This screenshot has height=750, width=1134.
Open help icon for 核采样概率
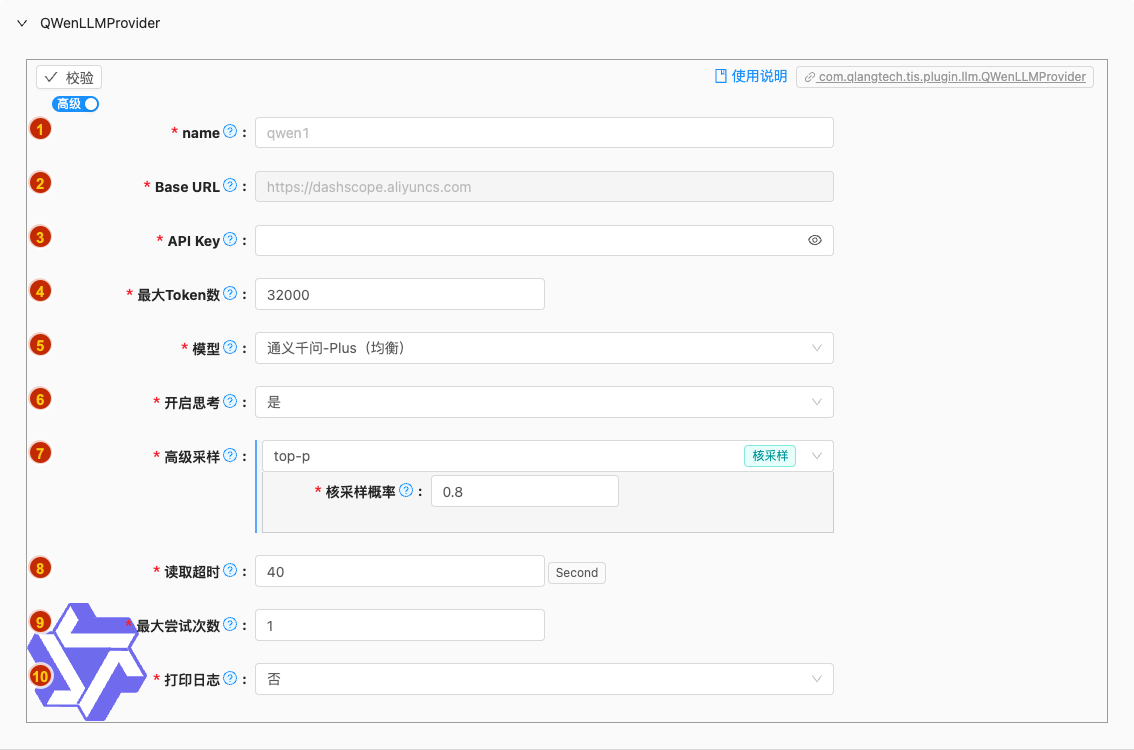point(406,490)
